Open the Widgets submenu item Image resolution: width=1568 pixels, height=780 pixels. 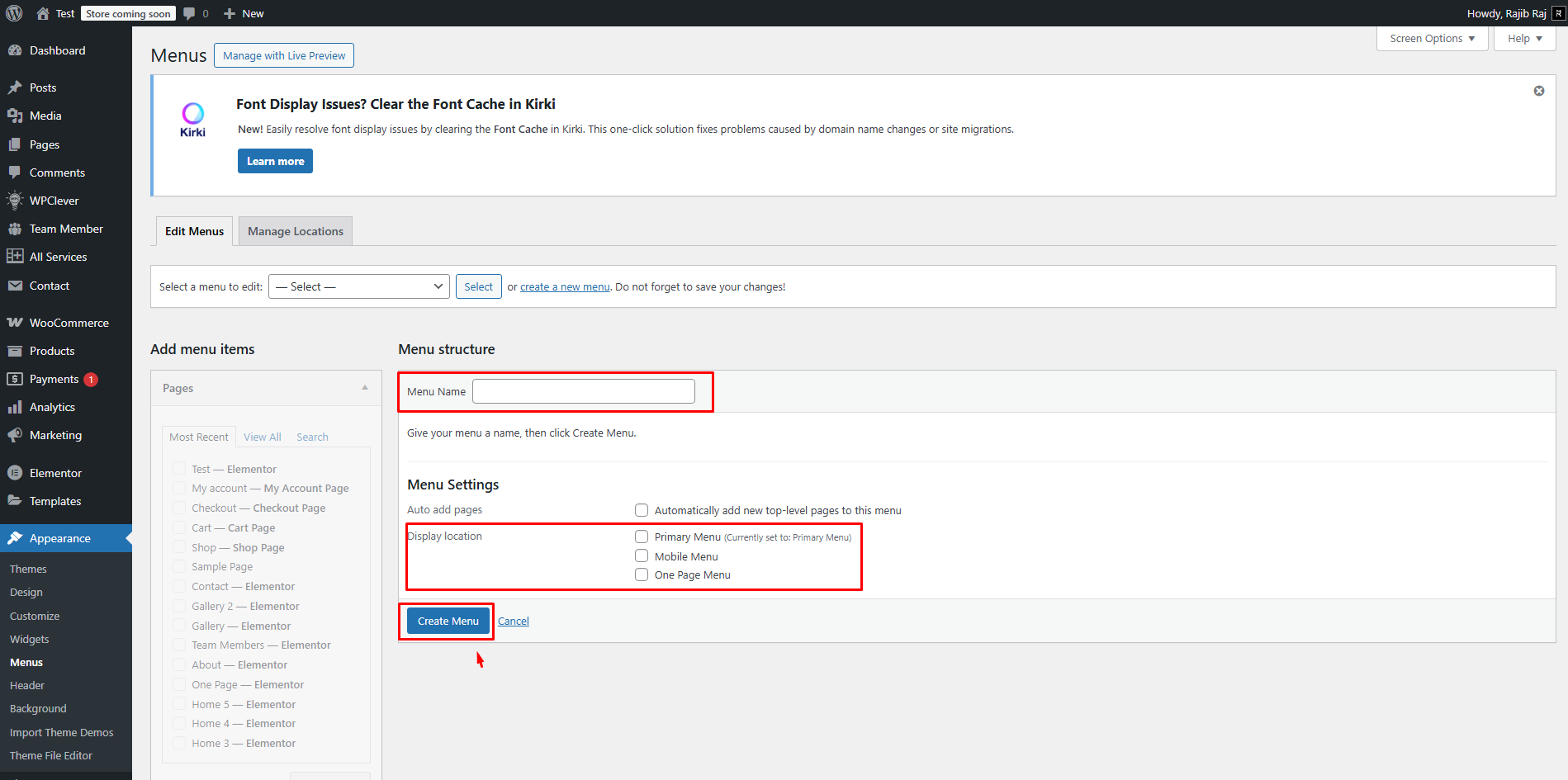click(x=29, y=639)
